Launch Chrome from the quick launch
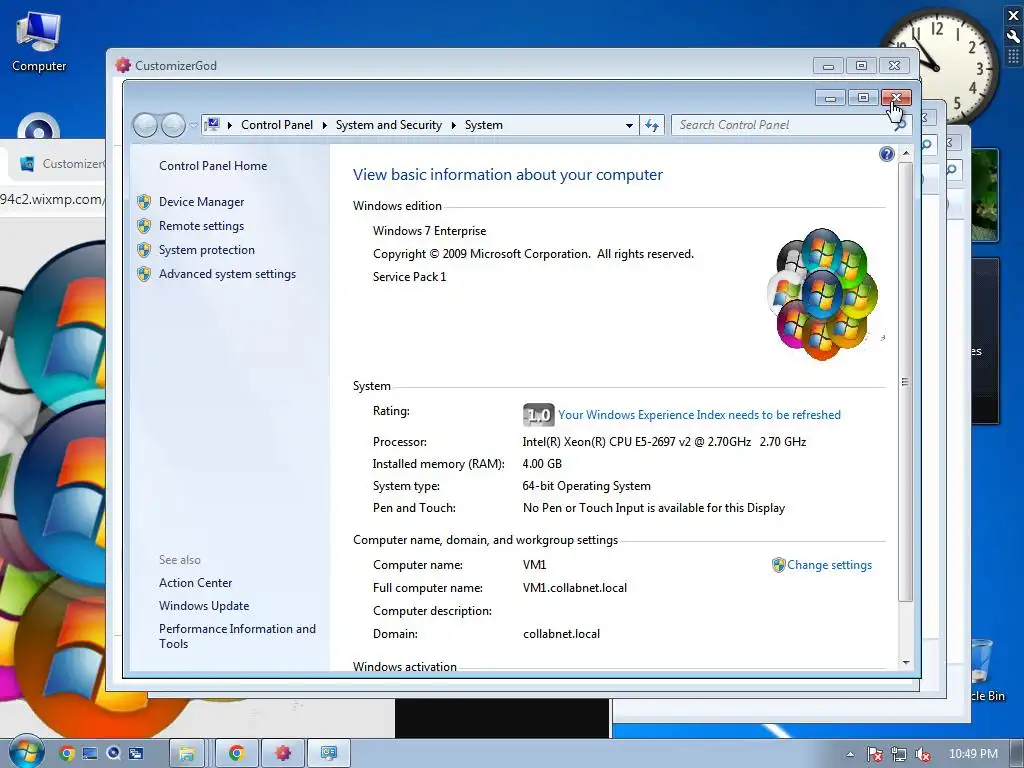1024x768 pixels. point(66,754)
